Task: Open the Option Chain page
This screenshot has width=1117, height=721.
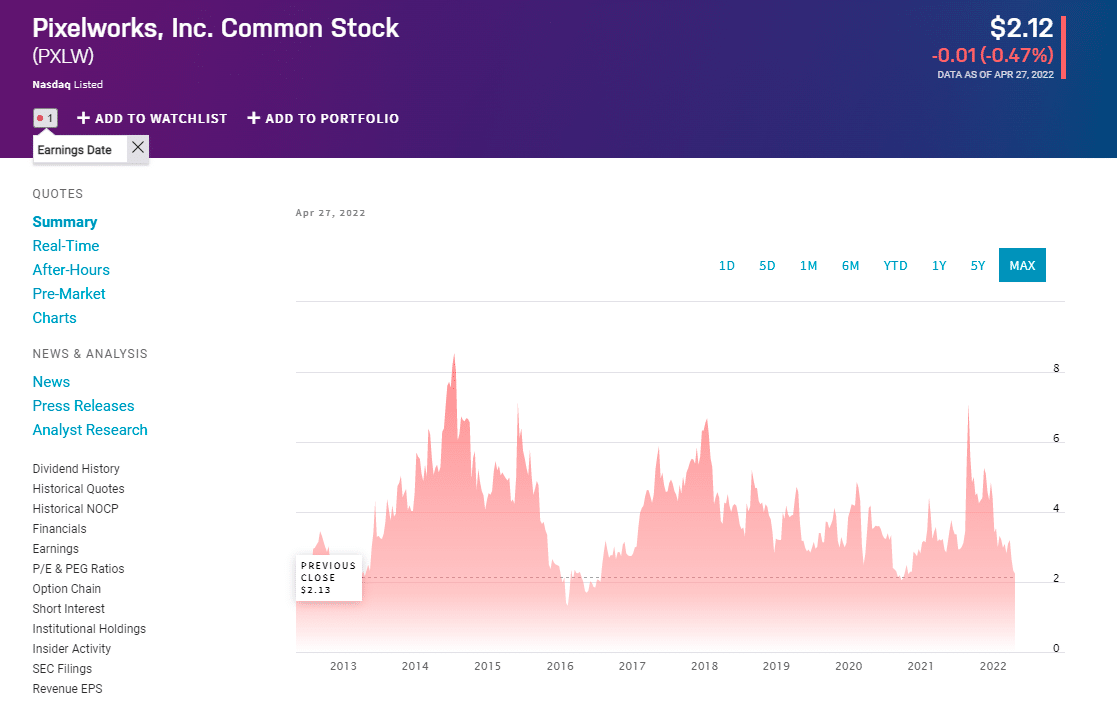Action: pos(67,589)
